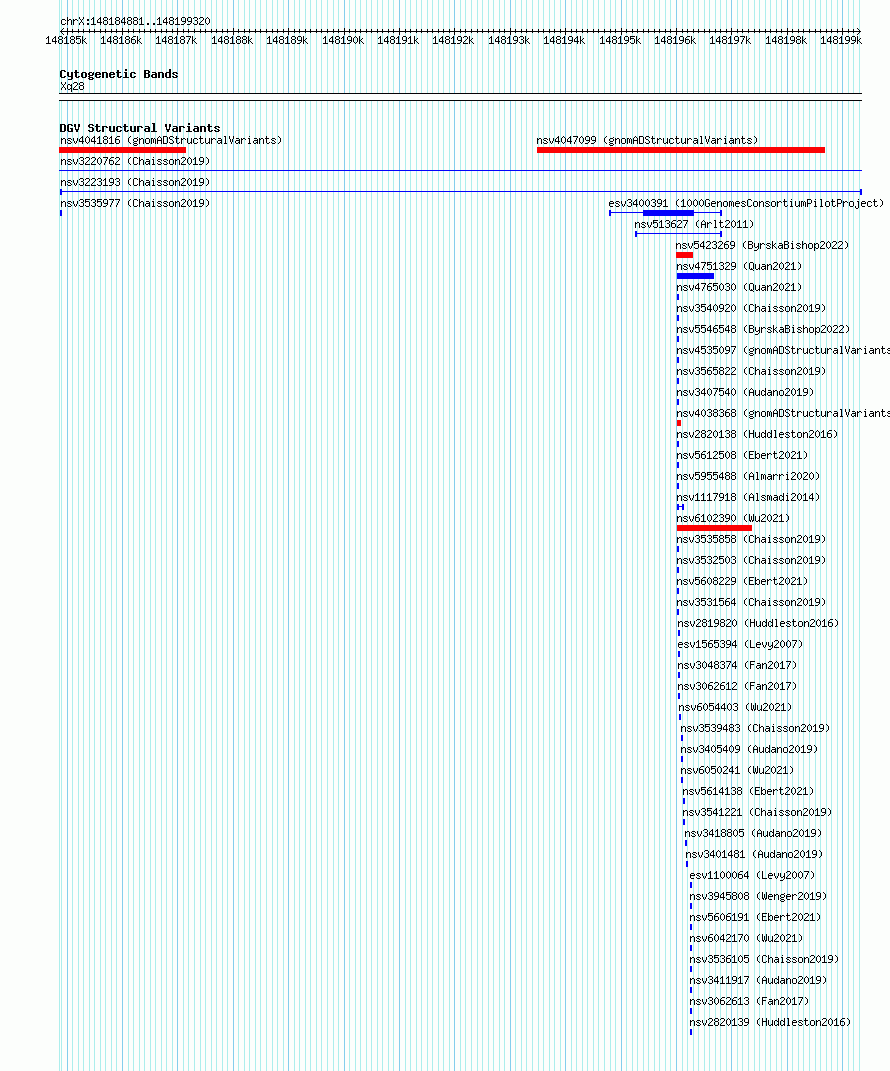Screen dimensions: 890x1071
Task: Select nsv513627 (Arlt2011) label
Action: (x=694, y=224)
